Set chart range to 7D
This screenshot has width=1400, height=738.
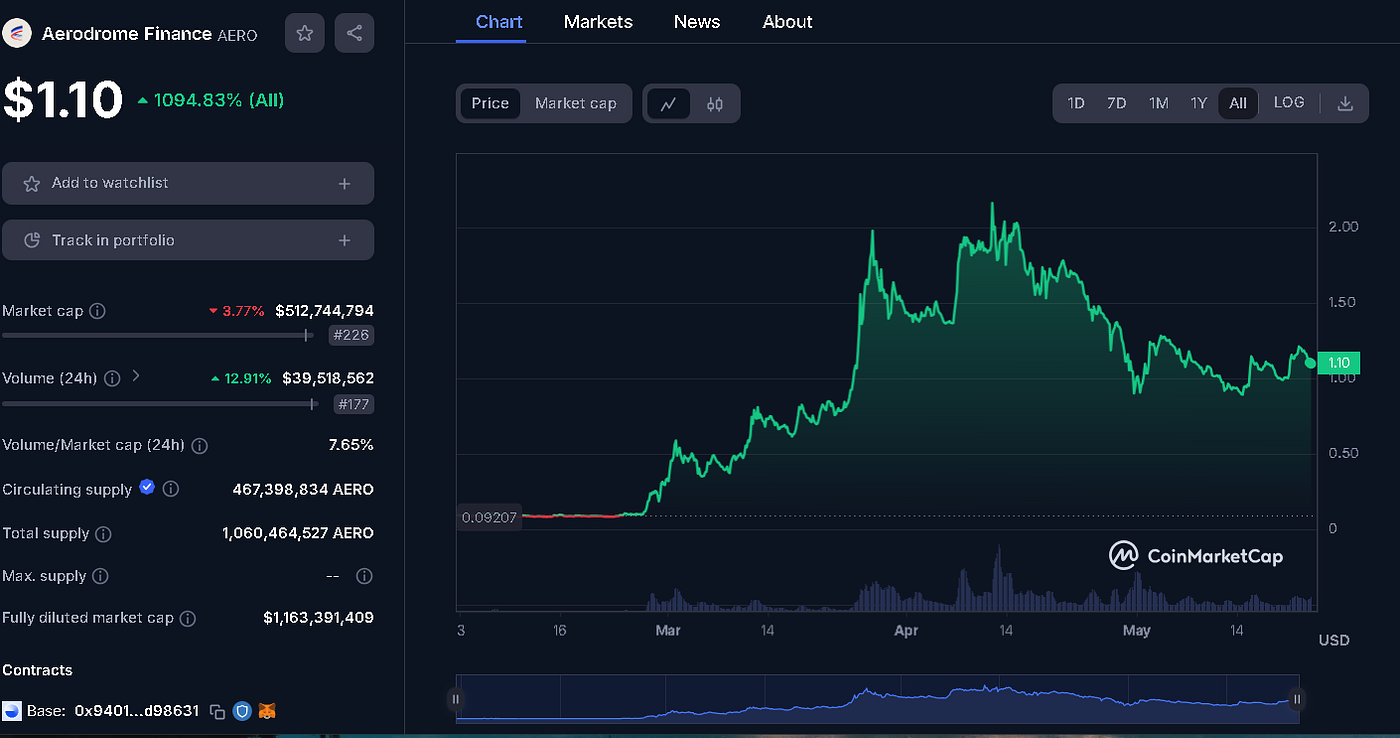[1117, 103]
